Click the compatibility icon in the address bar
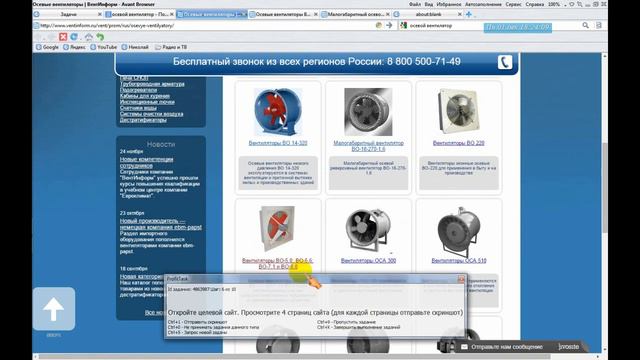The image size is (640, 360). pos(379,25)
